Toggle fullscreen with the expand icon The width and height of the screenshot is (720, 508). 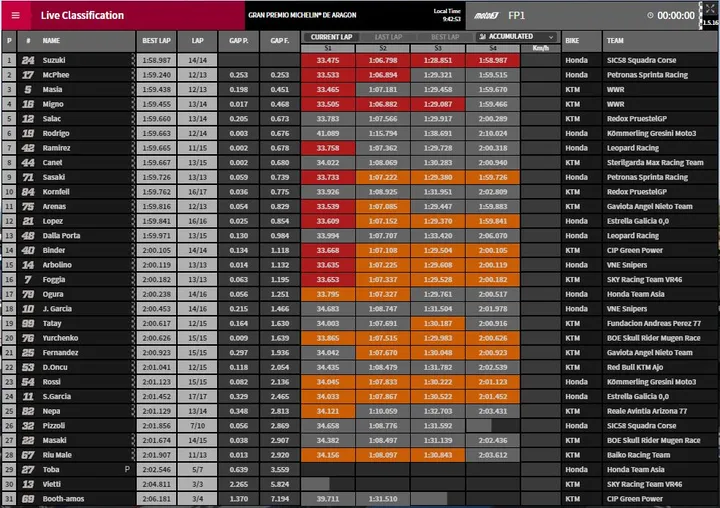[x=710, y=8]
